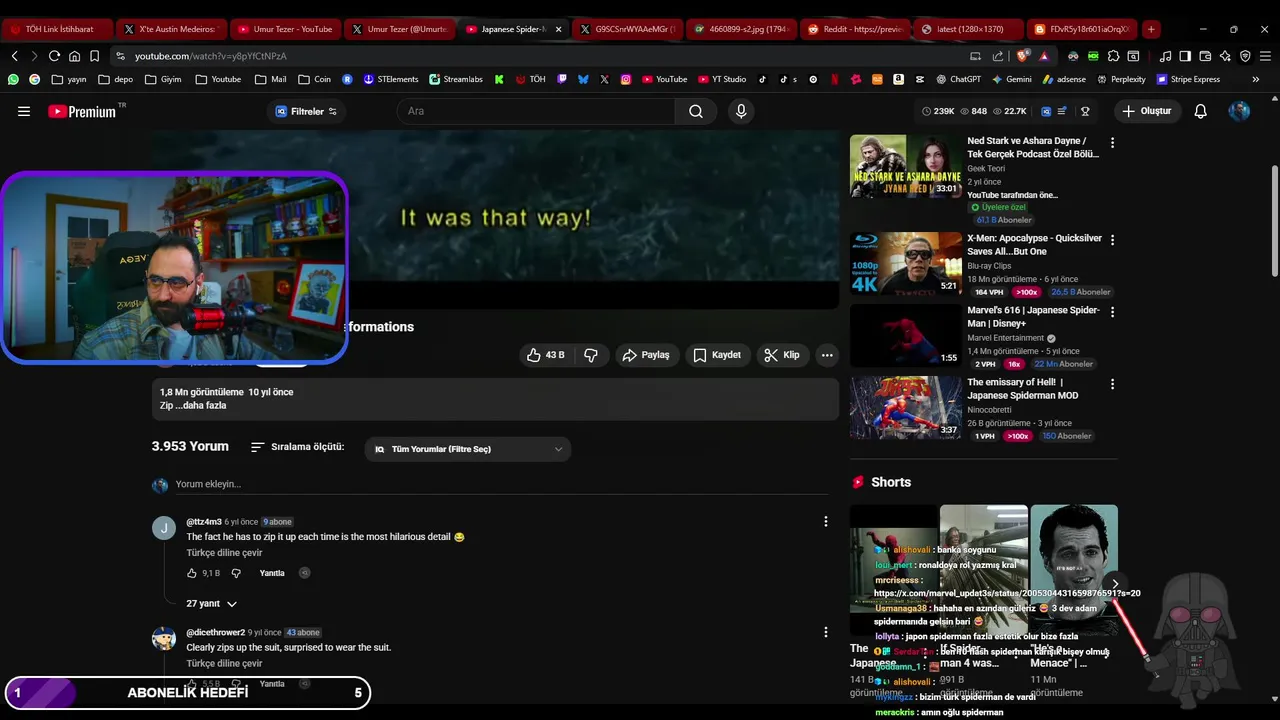Image resolution: width=1280 pixels, height=720 pixels.
Task: Toggle browser sidebar panel icon
Action: [1185, 56]
